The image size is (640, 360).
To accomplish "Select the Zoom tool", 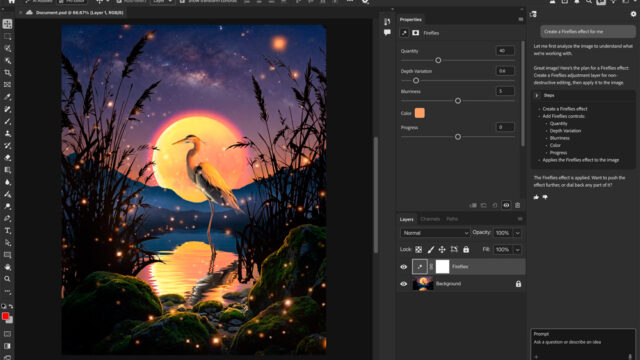I will [7, 279].
